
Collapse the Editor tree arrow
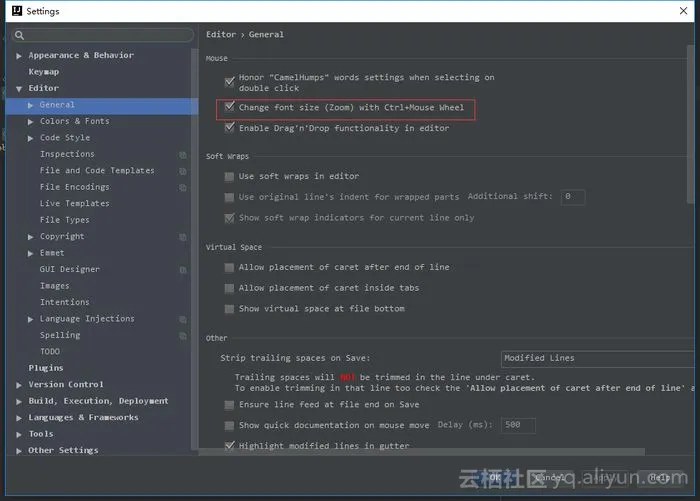tap(19, 89)
